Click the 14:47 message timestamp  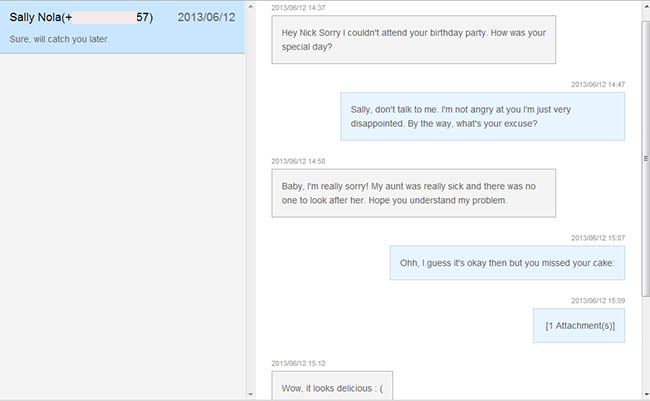click(598, 84)
